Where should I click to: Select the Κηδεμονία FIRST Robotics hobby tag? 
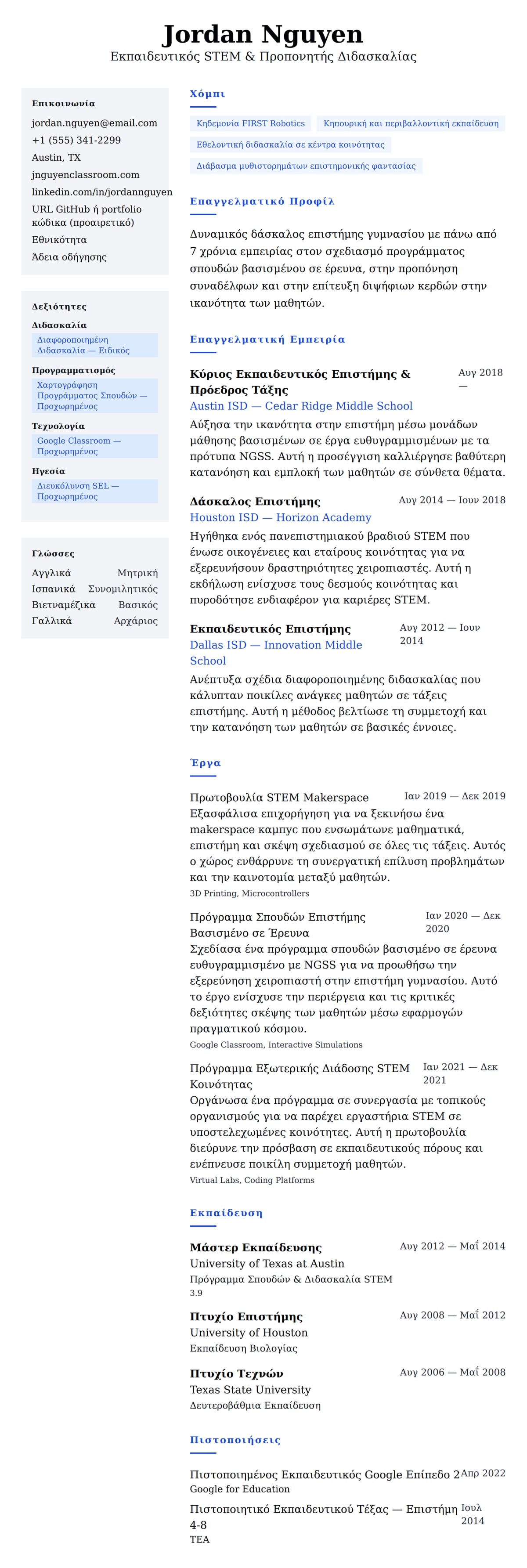(250, 123)
